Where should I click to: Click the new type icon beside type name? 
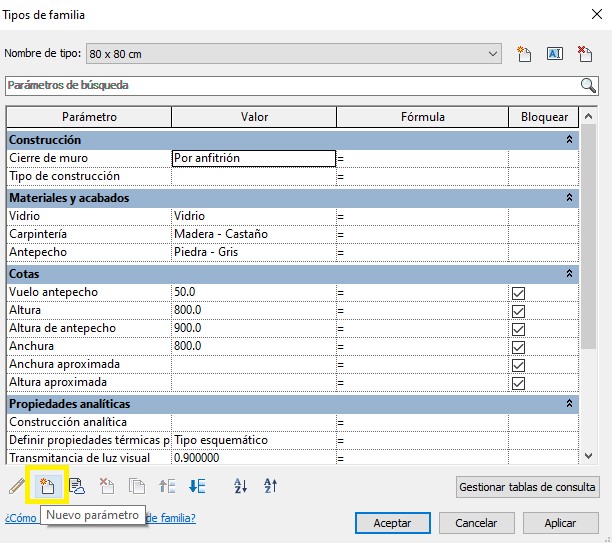coord(523,53)
